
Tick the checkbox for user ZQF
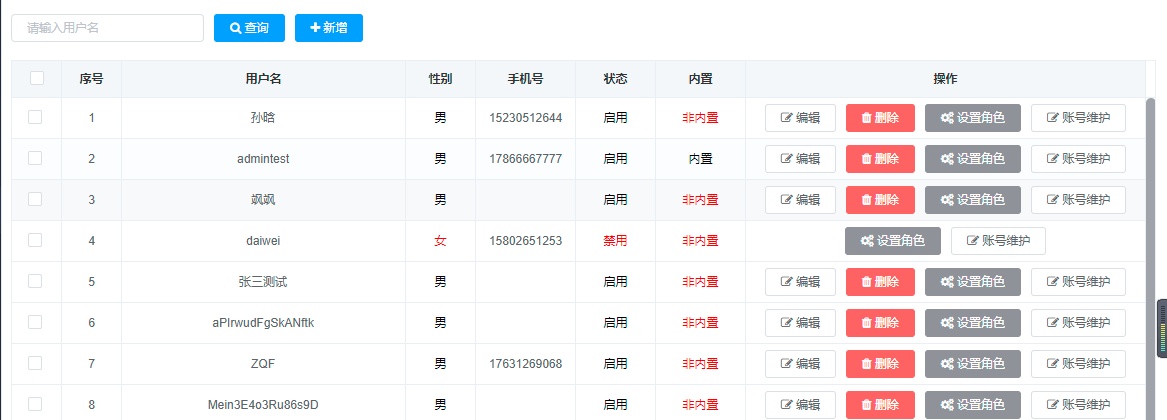click(x=35, y=363)
